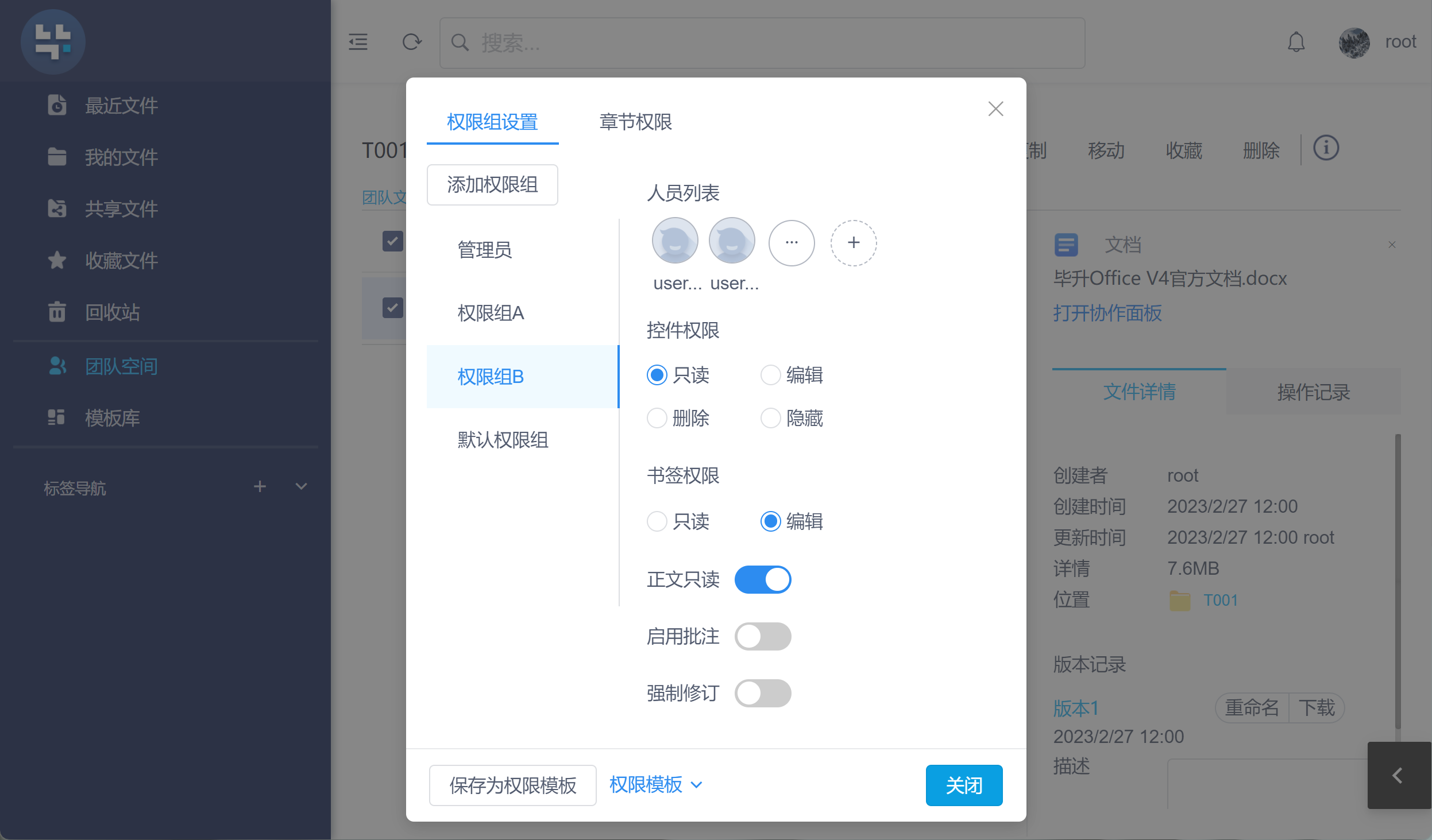The image size is (1432, 840).
Task: Click the search field 搜索...
Action: click(x=762, y=43)
